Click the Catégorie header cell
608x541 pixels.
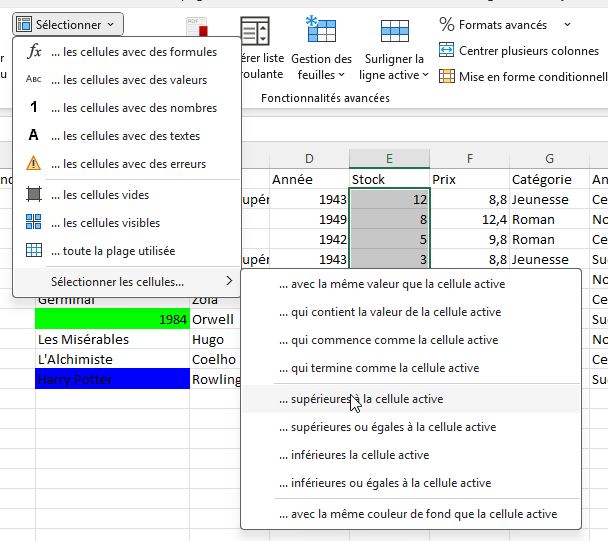(x=549, y=179)
